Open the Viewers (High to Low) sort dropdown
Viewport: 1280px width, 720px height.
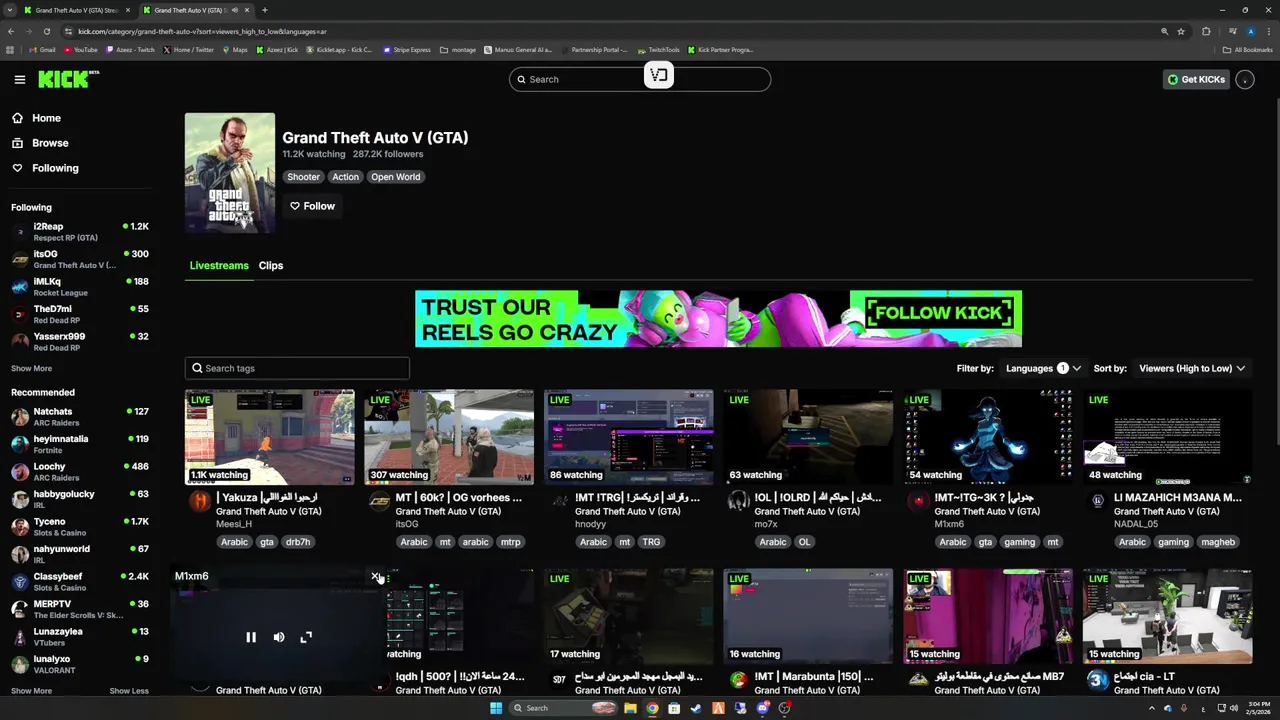point(1192,368)
